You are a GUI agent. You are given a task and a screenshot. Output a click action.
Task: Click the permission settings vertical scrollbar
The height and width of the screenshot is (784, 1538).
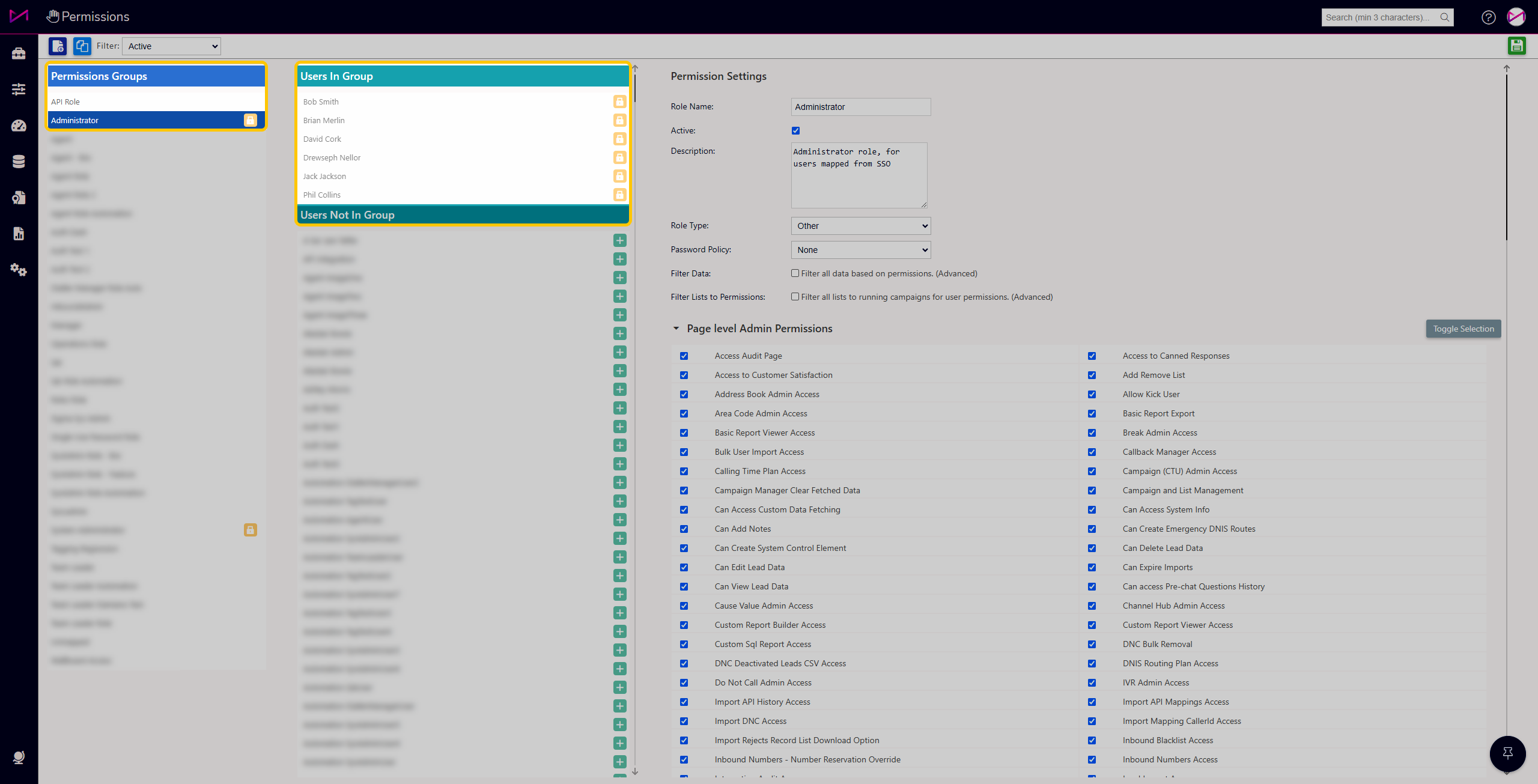(1507, 156)
